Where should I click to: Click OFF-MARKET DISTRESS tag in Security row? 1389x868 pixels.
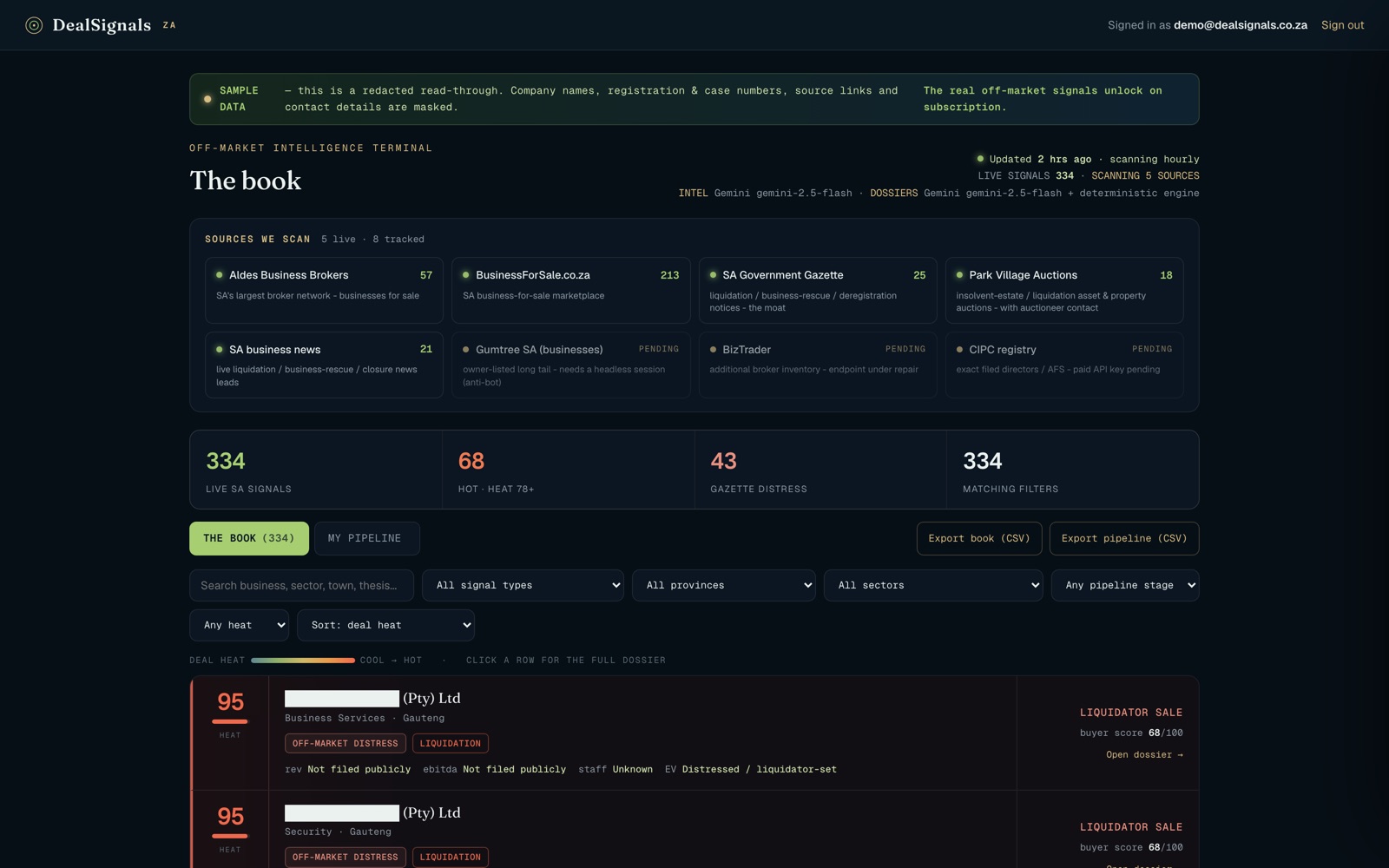coord(345,858)
